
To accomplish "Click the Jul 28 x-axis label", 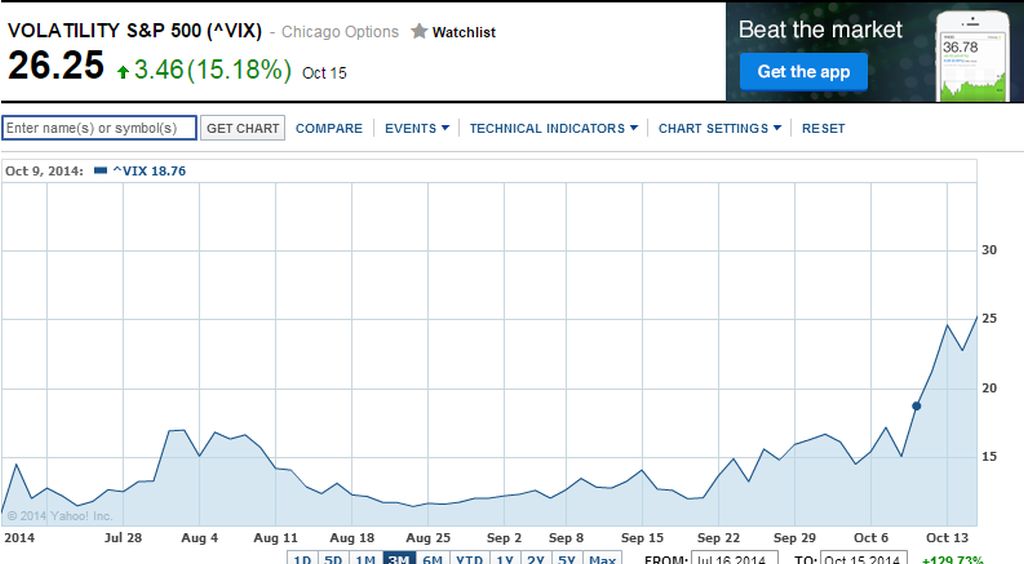I will pyautogui.click(x=123, y=538).
